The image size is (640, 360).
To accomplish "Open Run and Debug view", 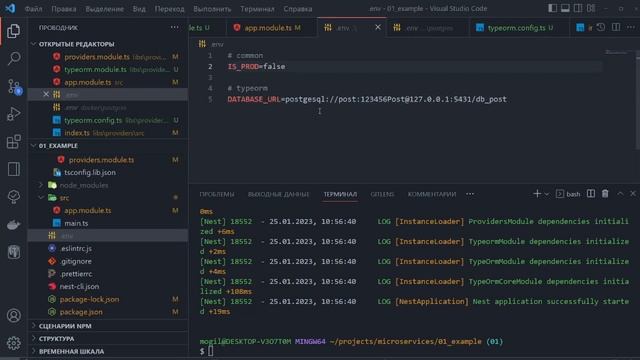I will 13,114.
